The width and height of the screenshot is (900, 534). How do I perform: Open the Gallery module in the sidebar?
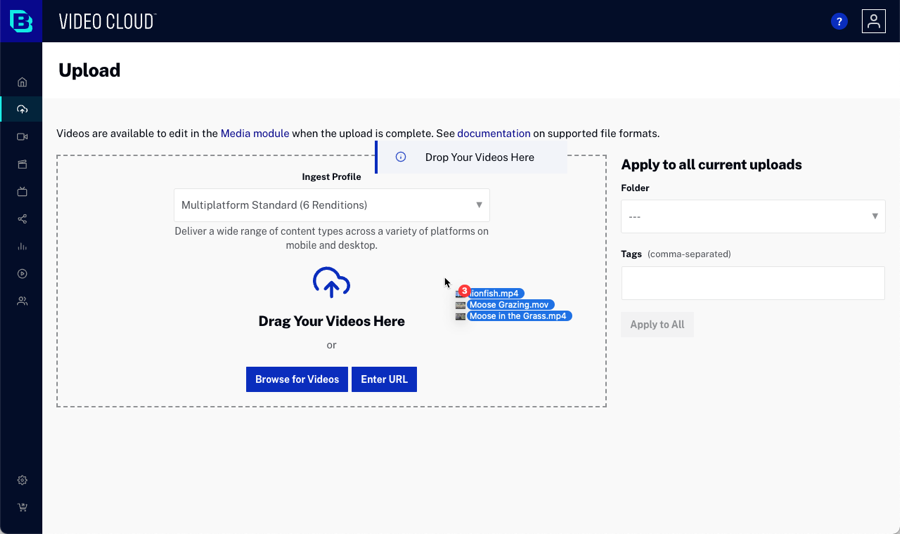coord(22,164)
